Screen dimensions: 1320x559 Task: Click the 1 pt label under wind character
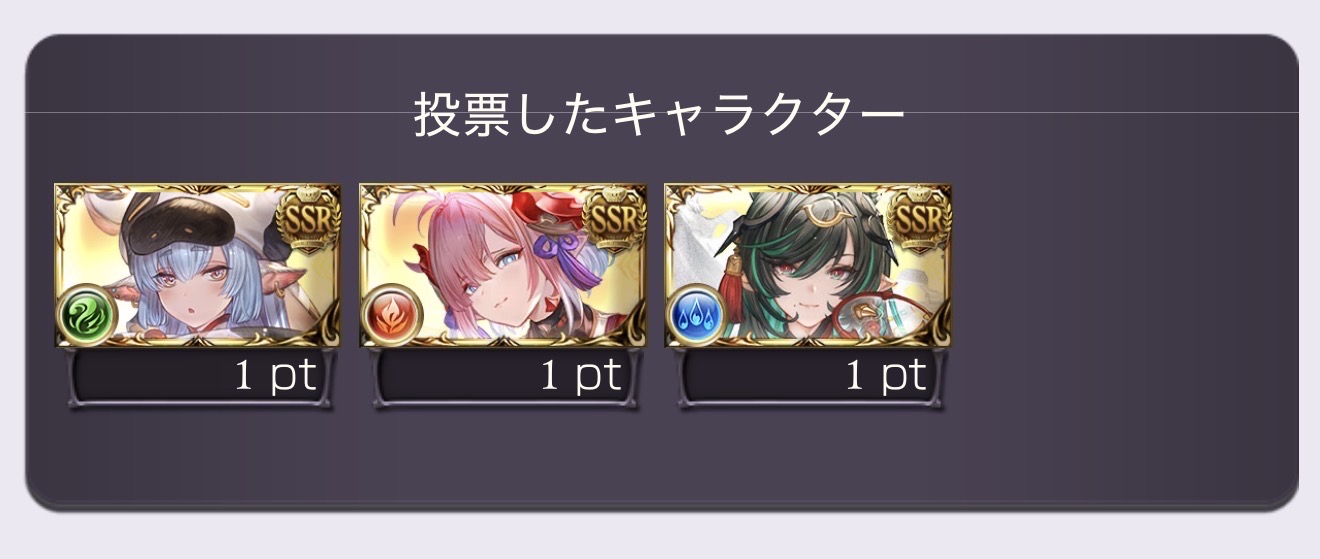coord(276,376)
